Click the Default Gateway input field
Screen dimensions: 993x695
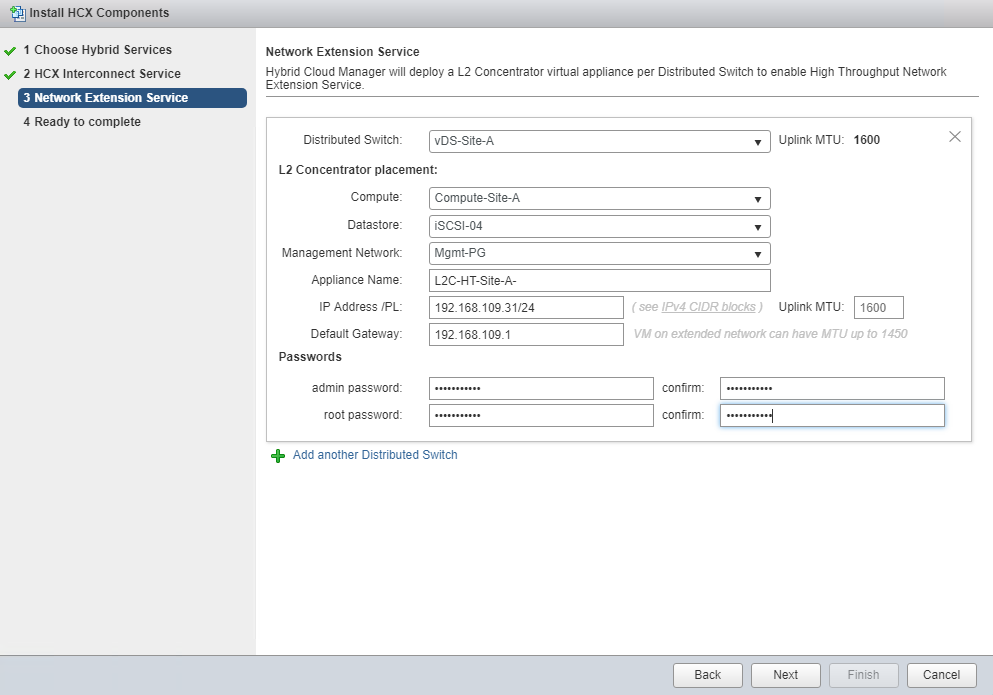tap(526, 334)
